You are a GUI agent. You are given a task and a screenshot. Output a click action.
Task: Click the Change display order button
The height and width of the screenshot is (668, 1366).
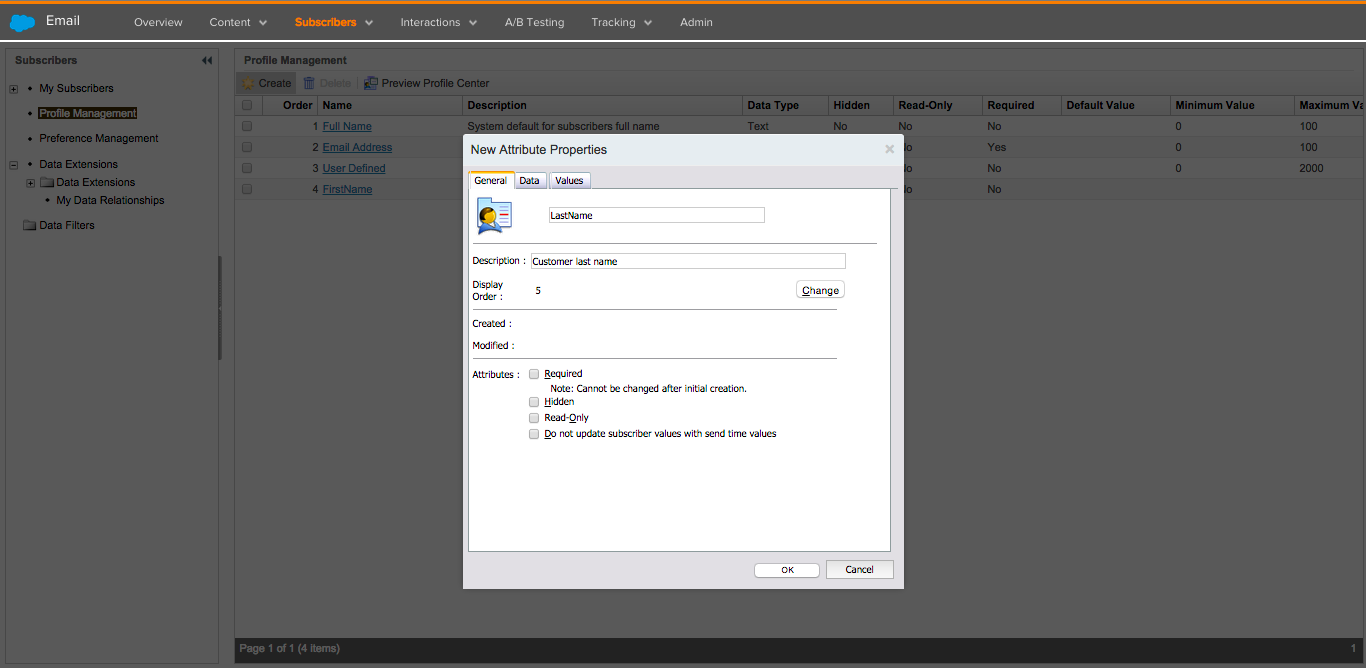click(820, 290)
